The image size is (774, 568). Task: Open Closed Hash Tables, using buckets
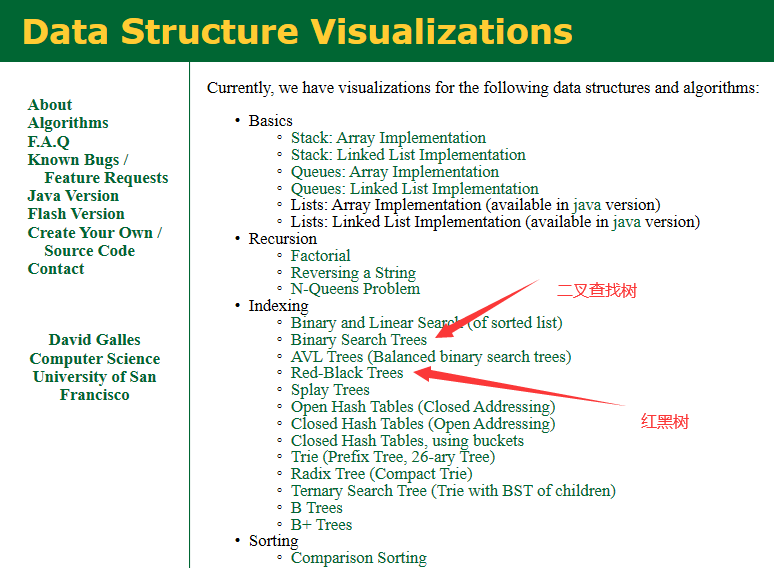pos(407,440)
